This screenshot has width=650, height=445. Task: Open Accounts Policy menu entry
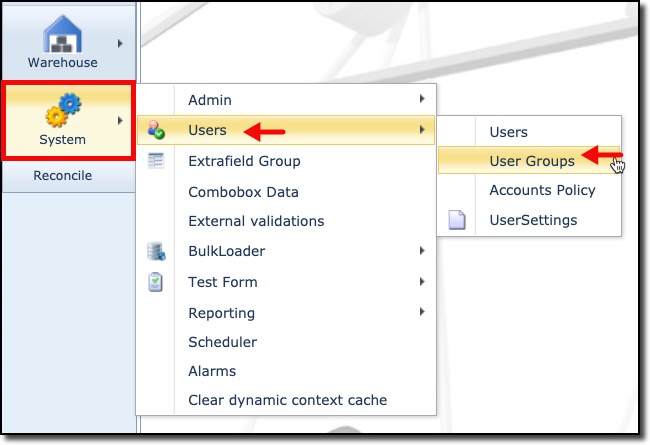click(542, 190)
